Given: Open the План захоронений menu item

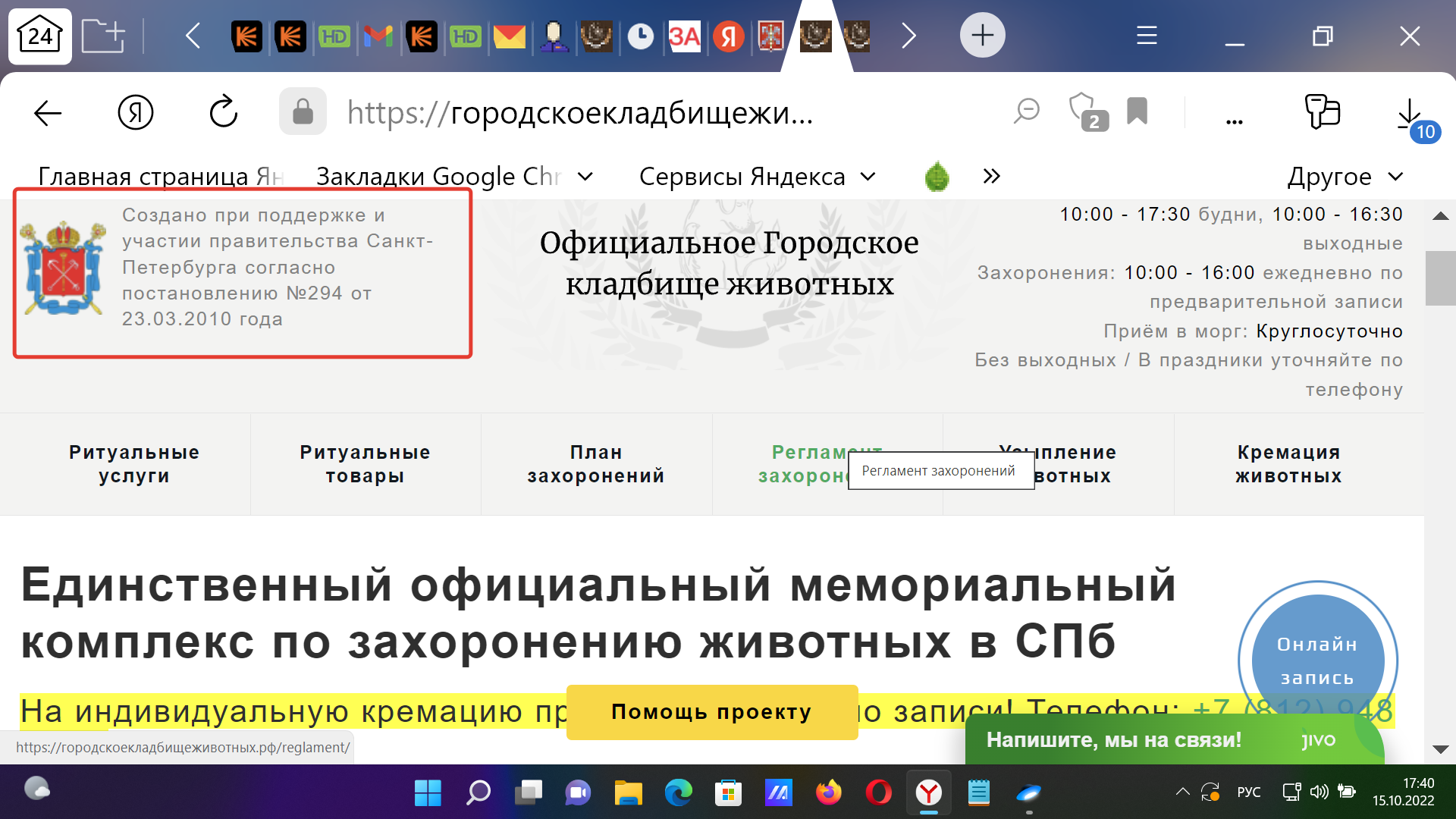Looking at the screenshot, I should coord(596,464).
